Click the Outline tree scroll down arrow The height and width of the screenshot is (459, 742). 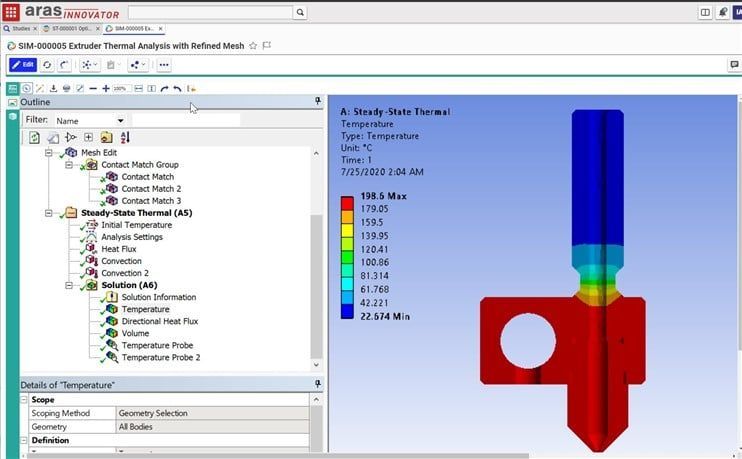tap(316, 365)
